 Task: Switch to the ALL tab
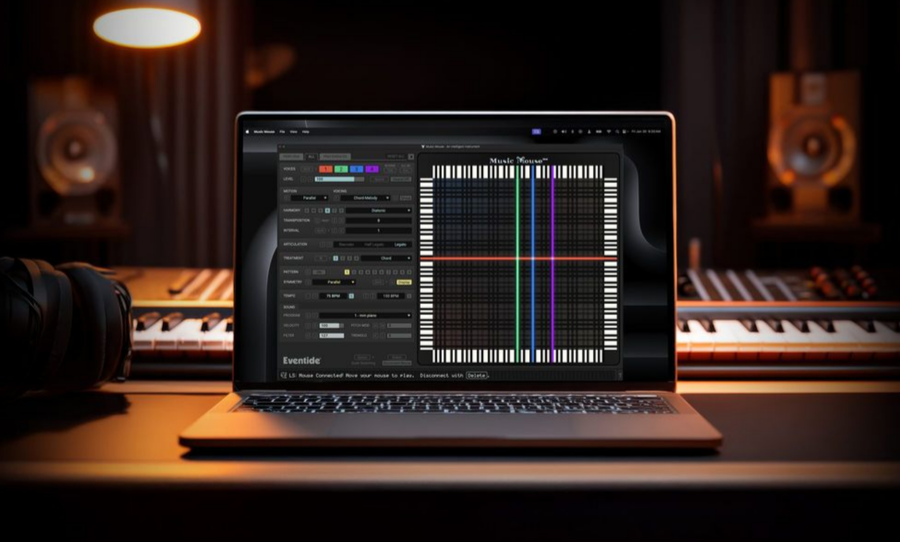point(312,156)
